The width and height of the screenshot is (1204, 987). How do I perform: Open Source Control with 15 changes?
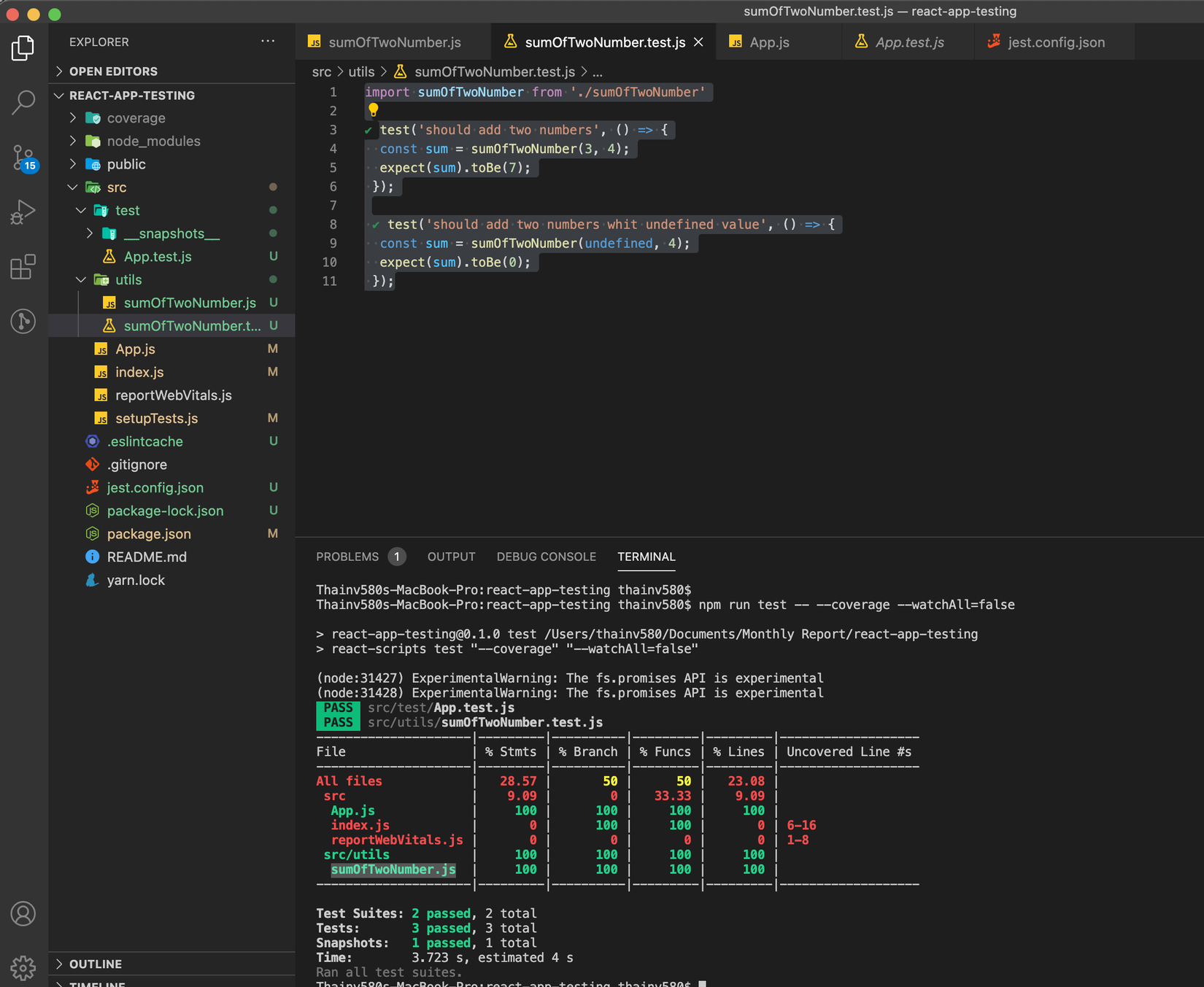pyautogui.click(x=23, y=158)
